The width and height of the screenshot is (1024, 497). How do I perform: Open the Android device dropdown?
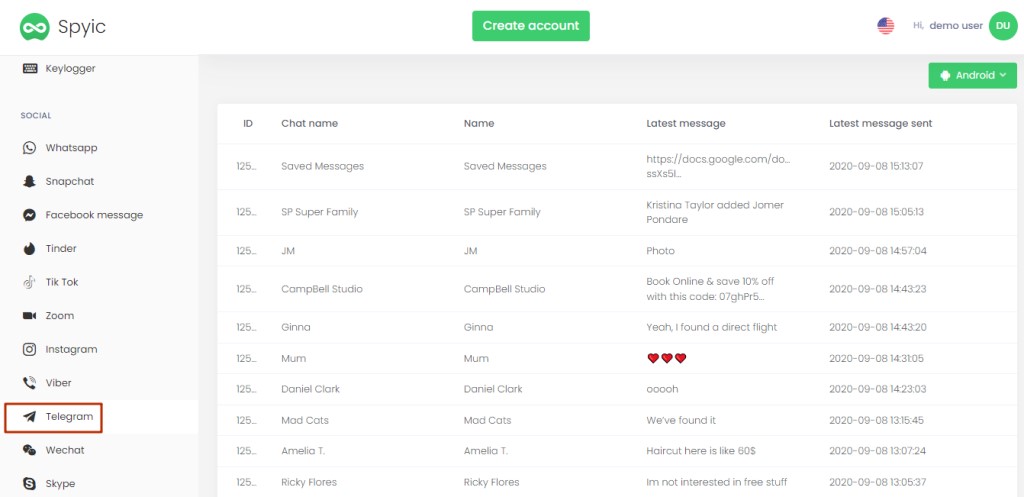972,75
